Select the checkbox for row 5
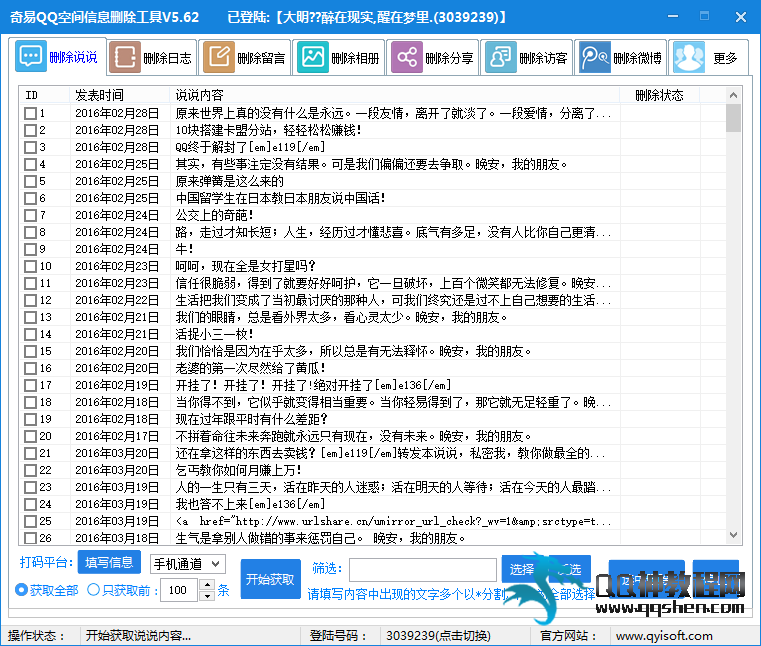Viewport: 761px width, 646px height. (31, 182)
